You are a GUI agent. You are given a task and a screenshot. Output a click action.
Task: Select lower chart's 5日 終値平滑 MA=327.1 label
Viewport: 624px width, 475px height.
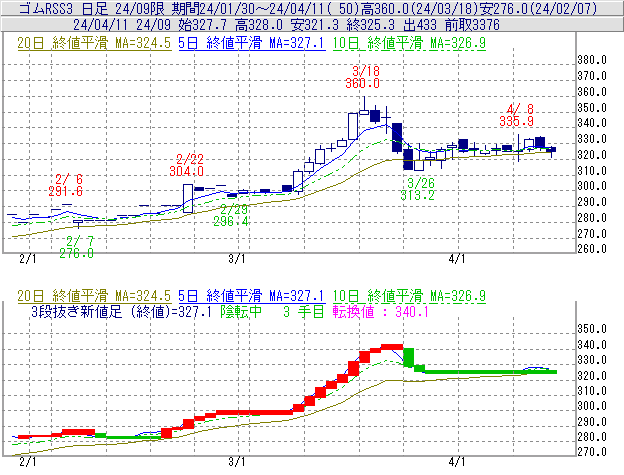click(252, 296)
